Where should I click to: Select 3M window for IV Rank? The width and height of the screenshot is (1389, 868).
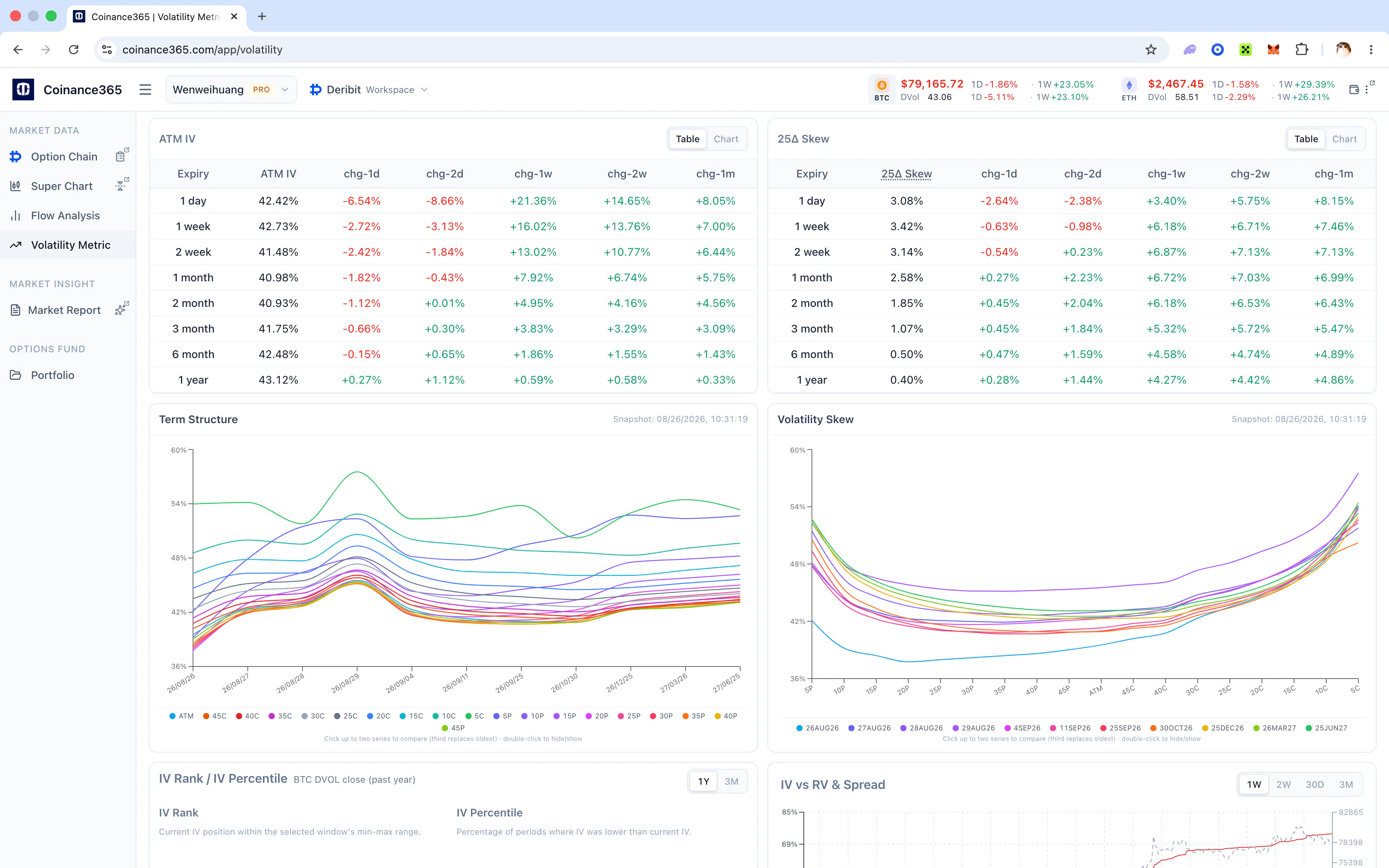(731, 781)
